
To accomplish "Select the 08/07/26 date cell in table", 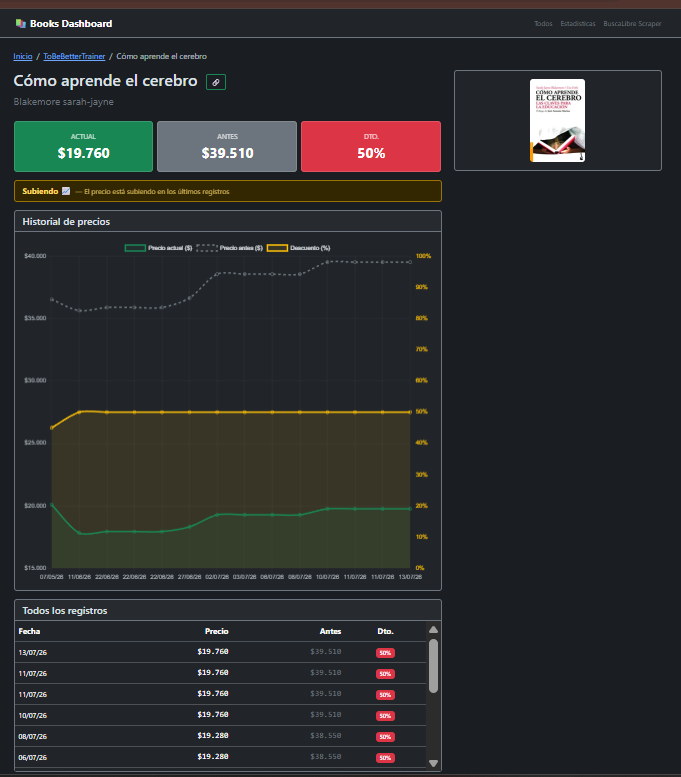I will point(33,737).
